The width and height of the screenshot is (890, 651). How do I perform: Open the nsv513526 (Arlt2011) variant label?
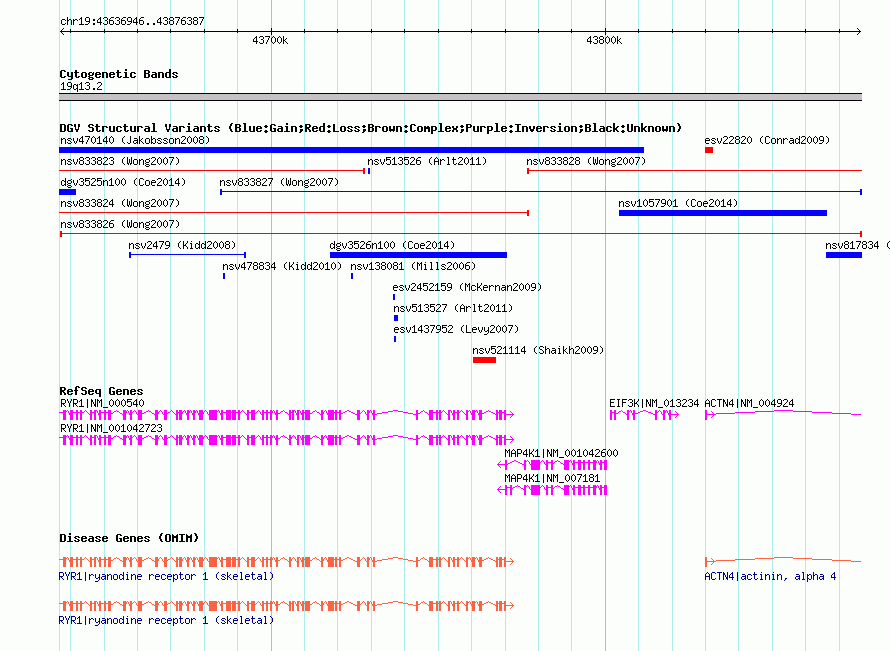click(427, 161)
